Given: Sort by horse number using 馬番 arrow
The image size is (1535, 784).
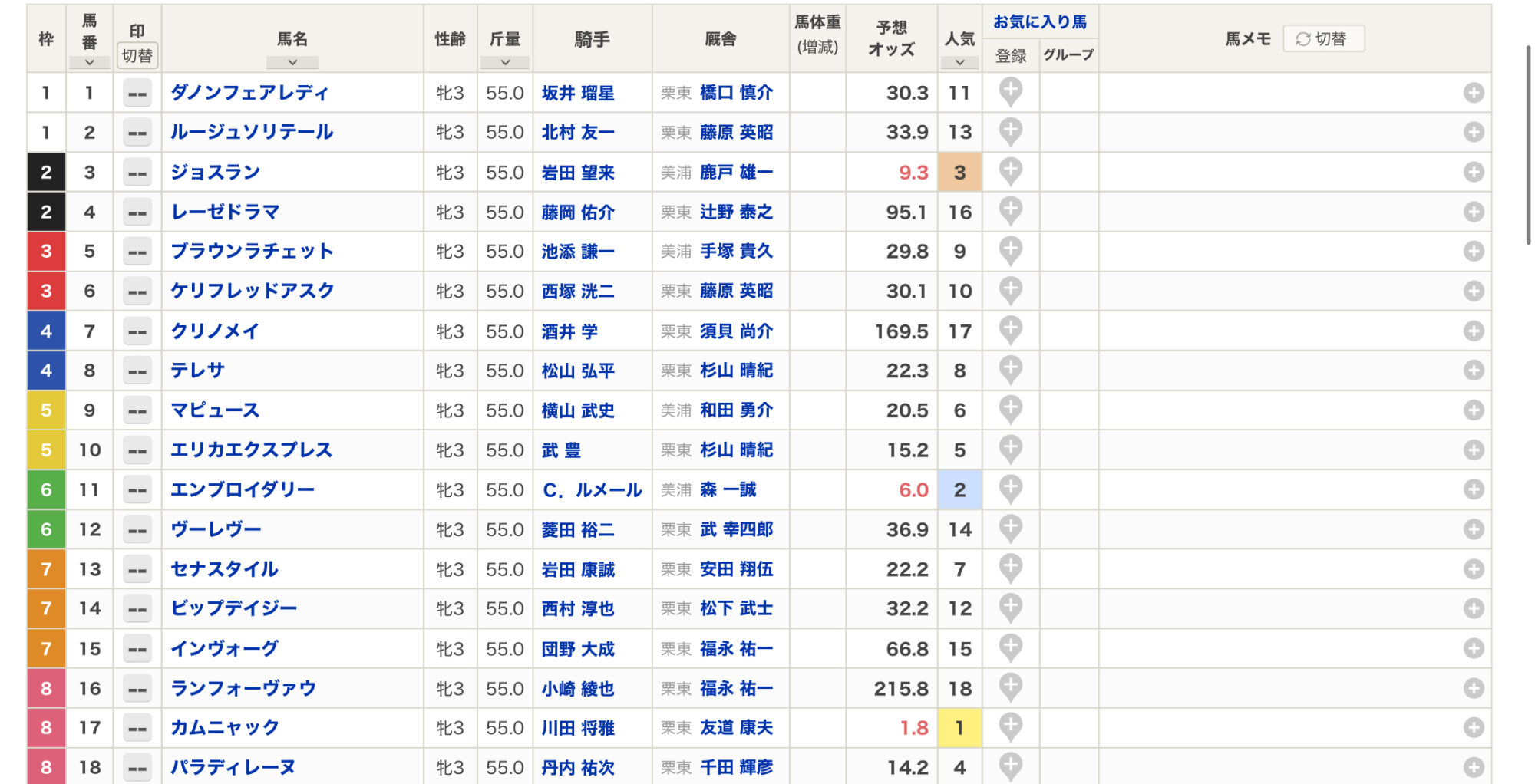Looking at the screenshot, I should [x=89, y=63].
